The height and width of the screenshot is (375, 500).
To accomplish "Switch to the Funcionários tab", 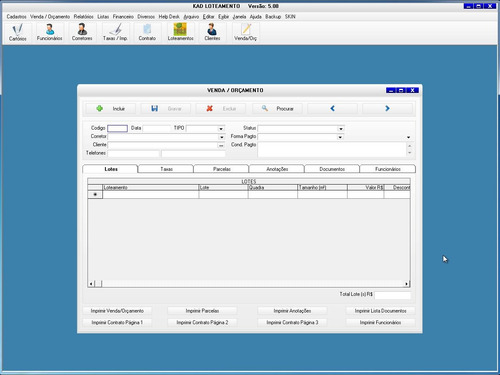I will [x=388, y=169].
